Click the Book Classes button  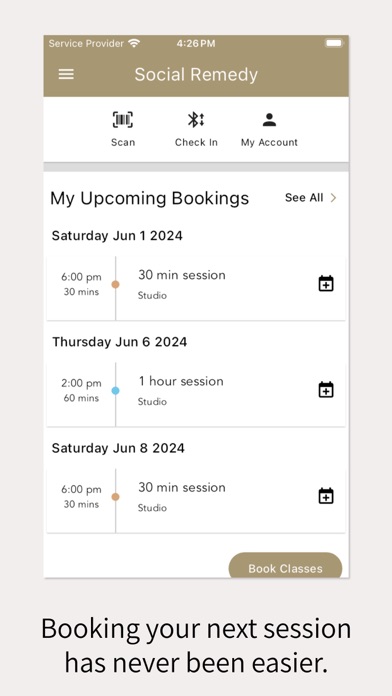(x=285, y=566)
